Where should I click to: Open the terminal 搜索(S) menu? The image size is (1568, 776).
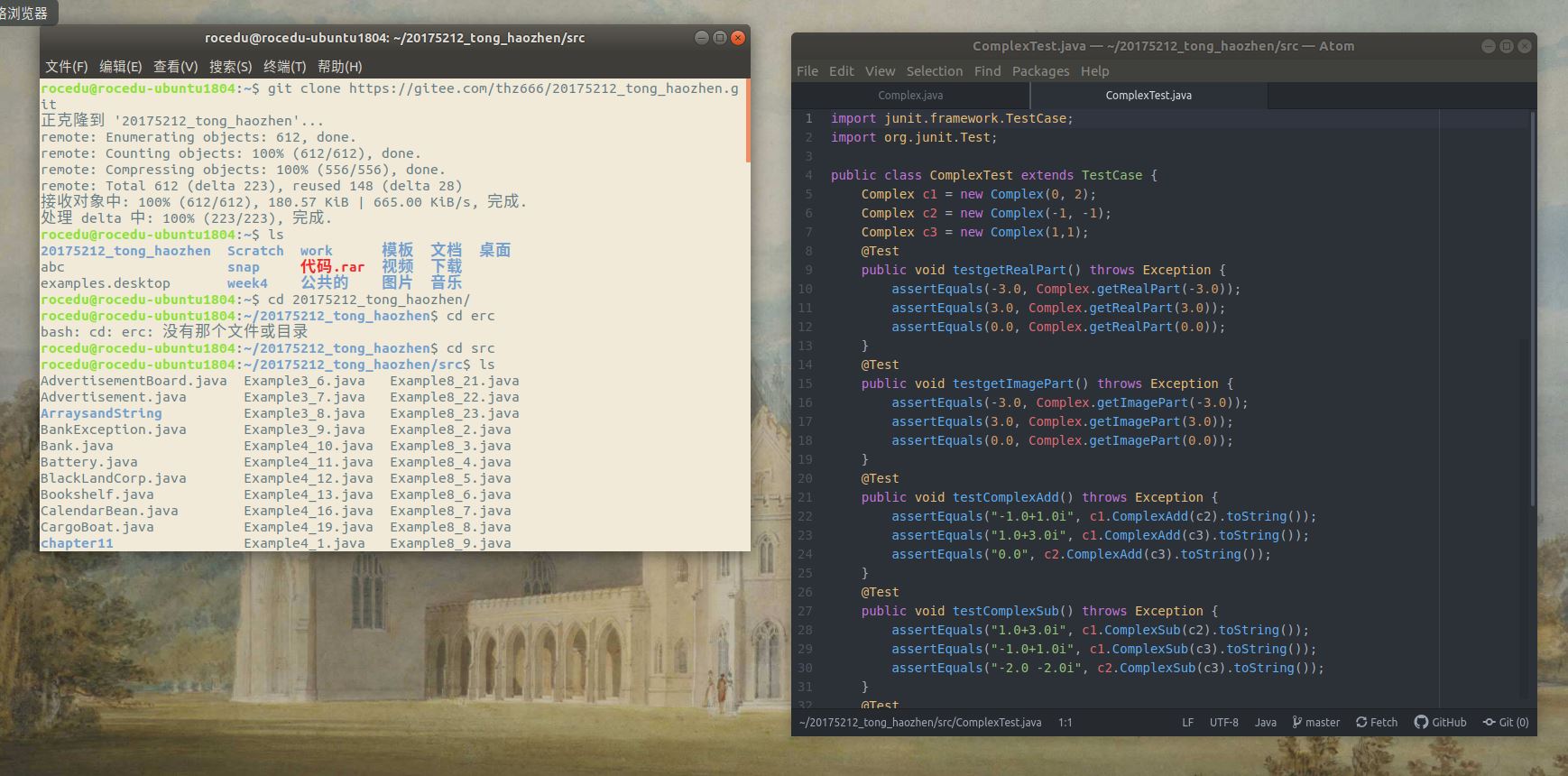tap(230, 67)
